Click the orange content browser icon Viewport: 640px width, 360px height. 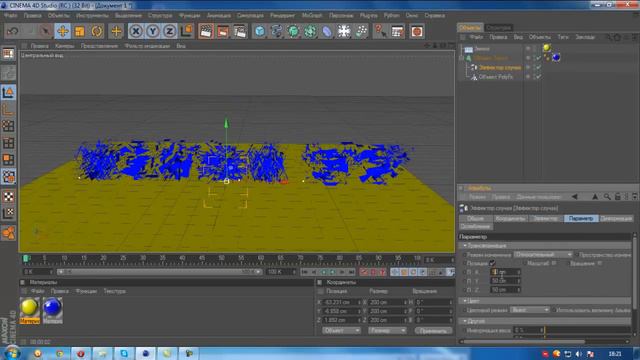[x=416, y=31]
